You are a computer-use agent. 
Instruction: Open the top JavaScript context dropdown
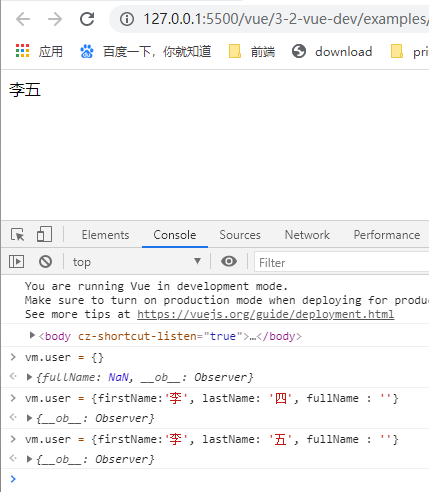[137, 262]
